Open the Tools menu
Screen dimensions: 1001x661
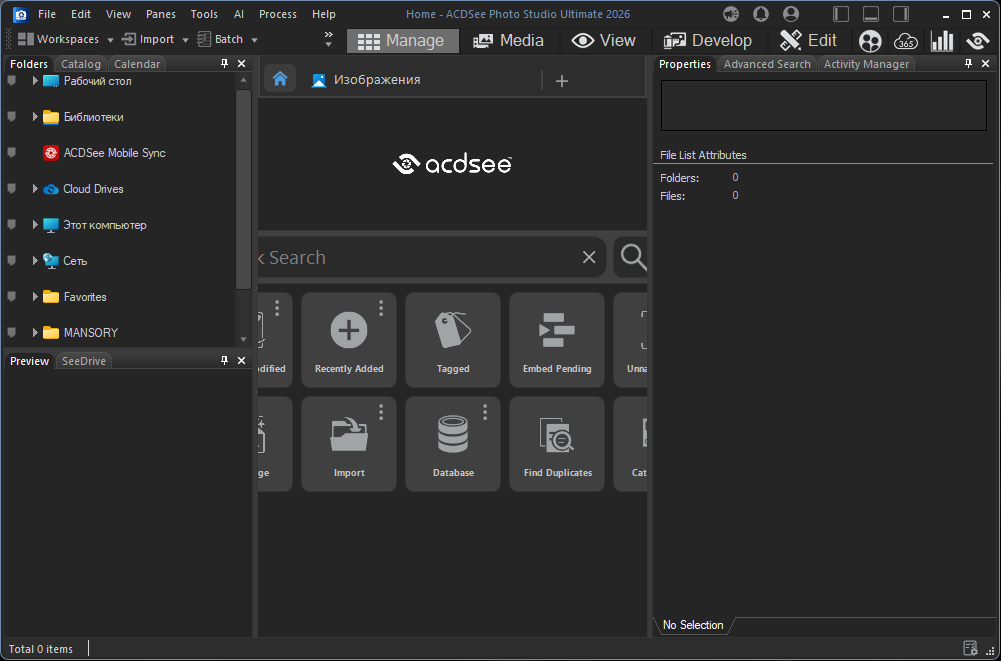click(204, 14)
